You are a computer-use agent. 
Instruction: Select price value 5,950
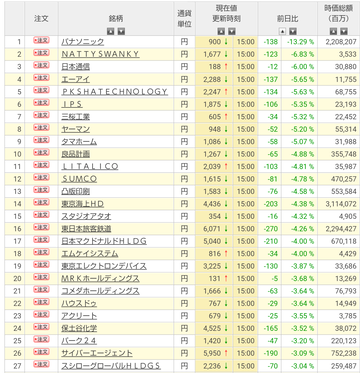pos(212,353)
